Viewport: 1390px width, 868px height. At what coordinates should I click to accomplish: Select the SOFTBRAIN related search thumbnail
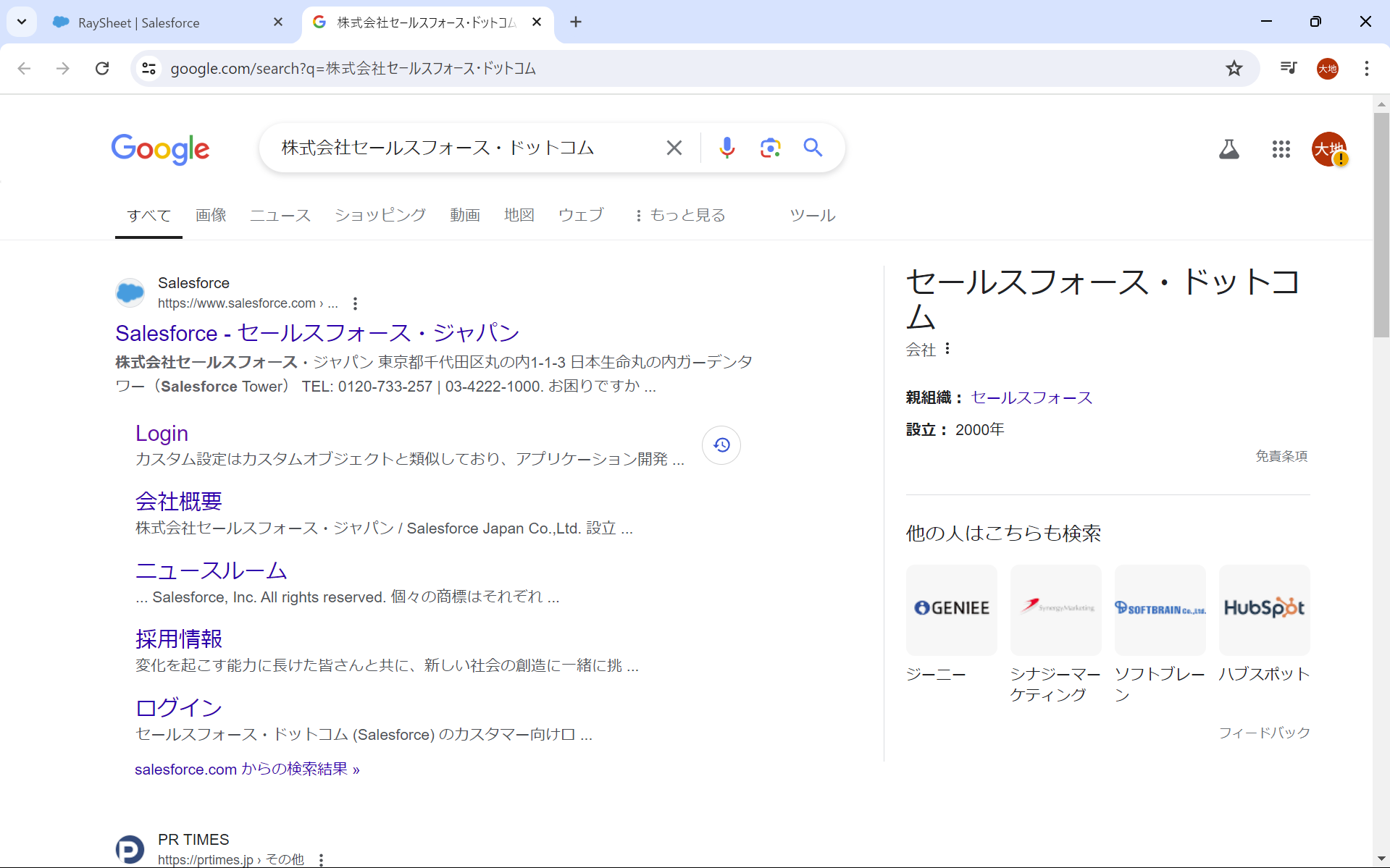[x=1160, y=610]
